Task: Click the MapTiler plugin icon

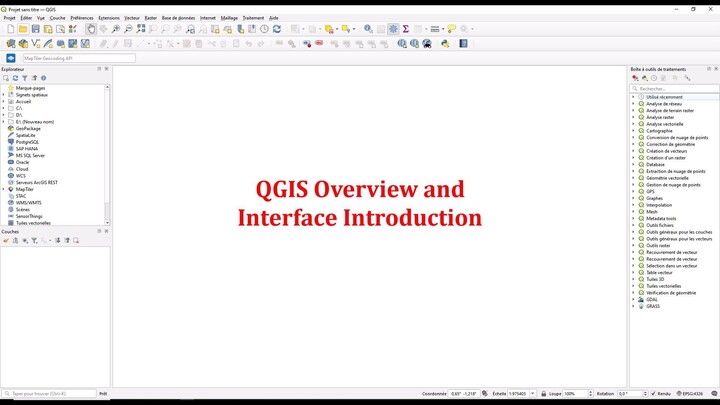Action: pos(11,58)
